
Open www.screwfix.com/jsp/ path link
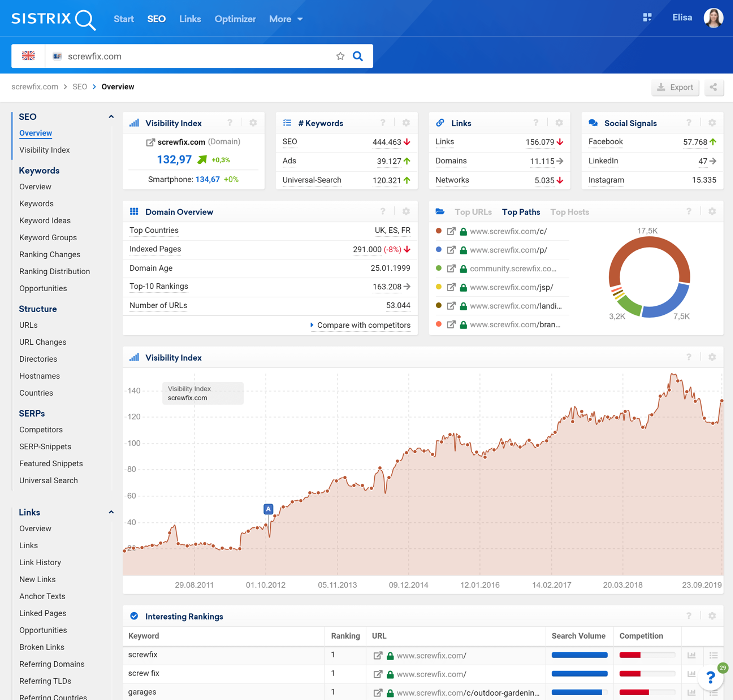click(511, 287)
